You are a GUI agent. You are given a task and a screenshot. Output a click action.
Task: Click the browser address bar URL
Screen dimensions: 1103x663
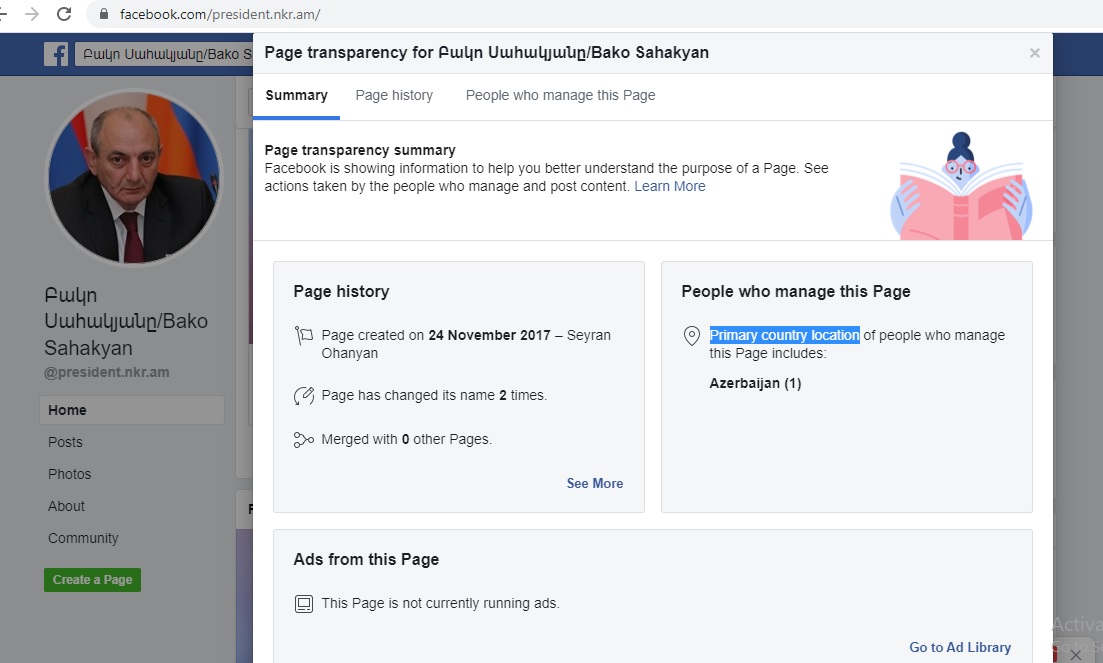(220, 14)
